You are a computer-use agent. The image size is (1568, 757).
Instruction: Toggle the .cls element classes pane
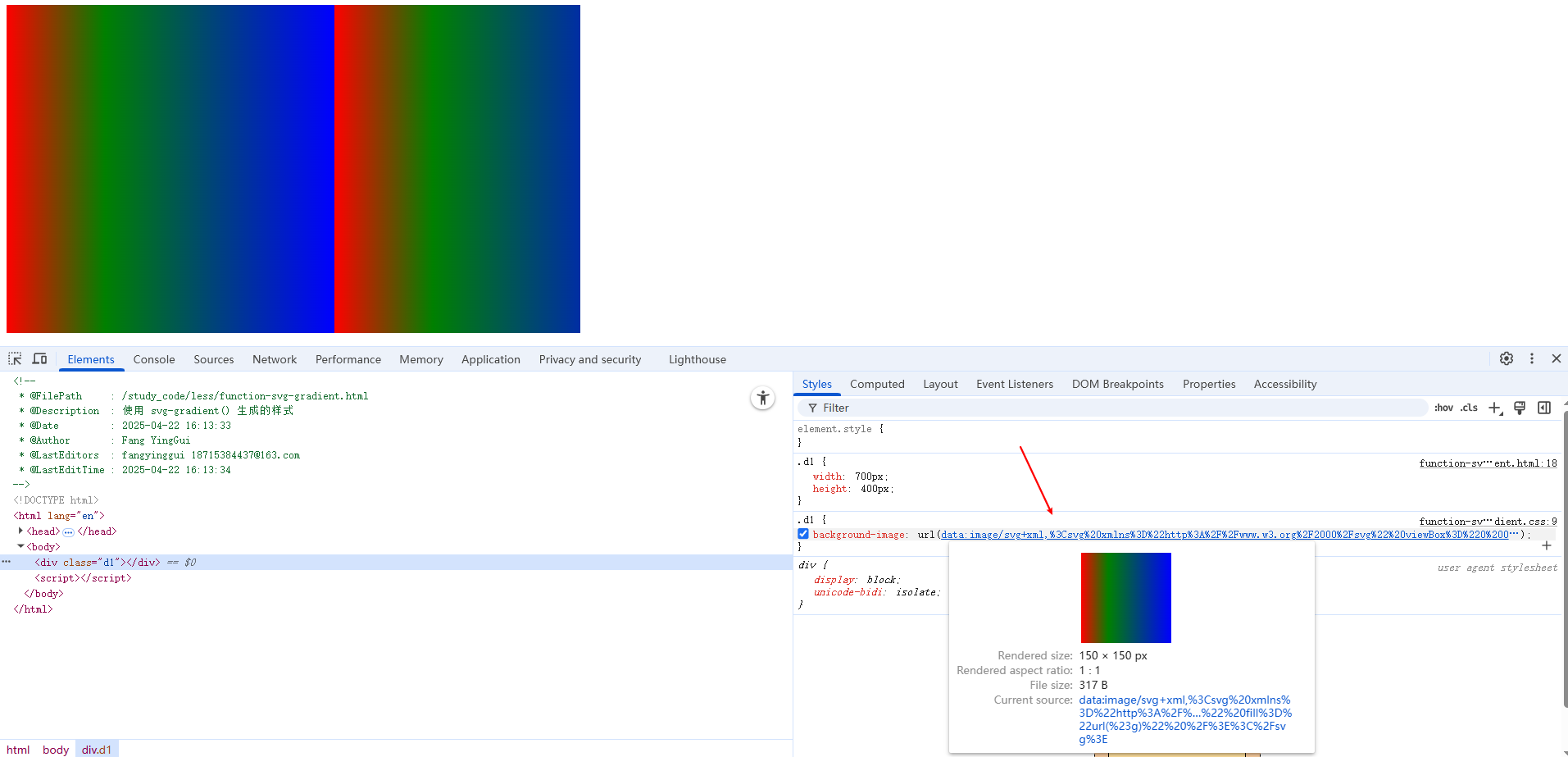(x=1469, y=408)
